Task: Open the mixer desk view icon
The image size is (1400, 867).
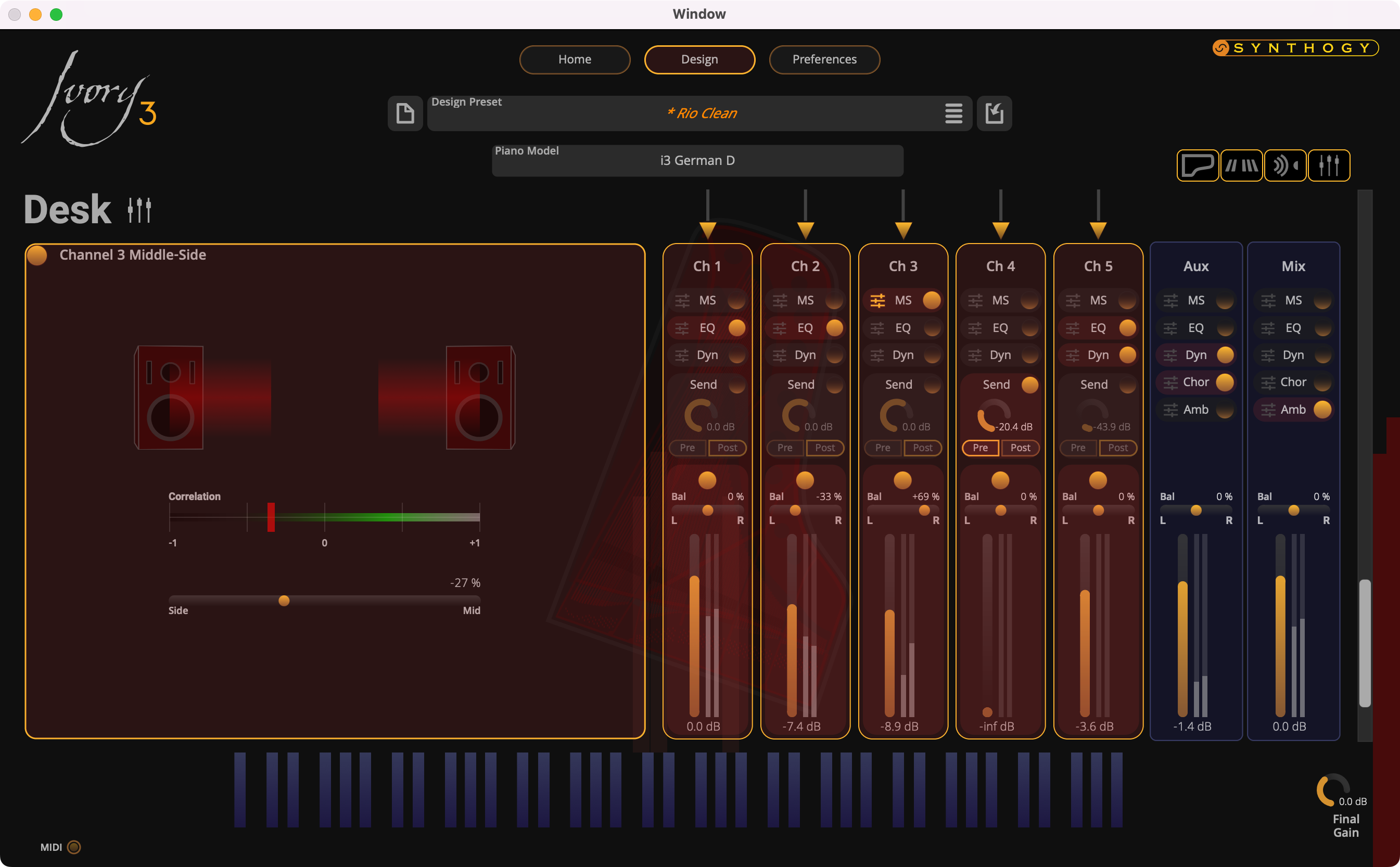Action: click(x=1329, y=165)
